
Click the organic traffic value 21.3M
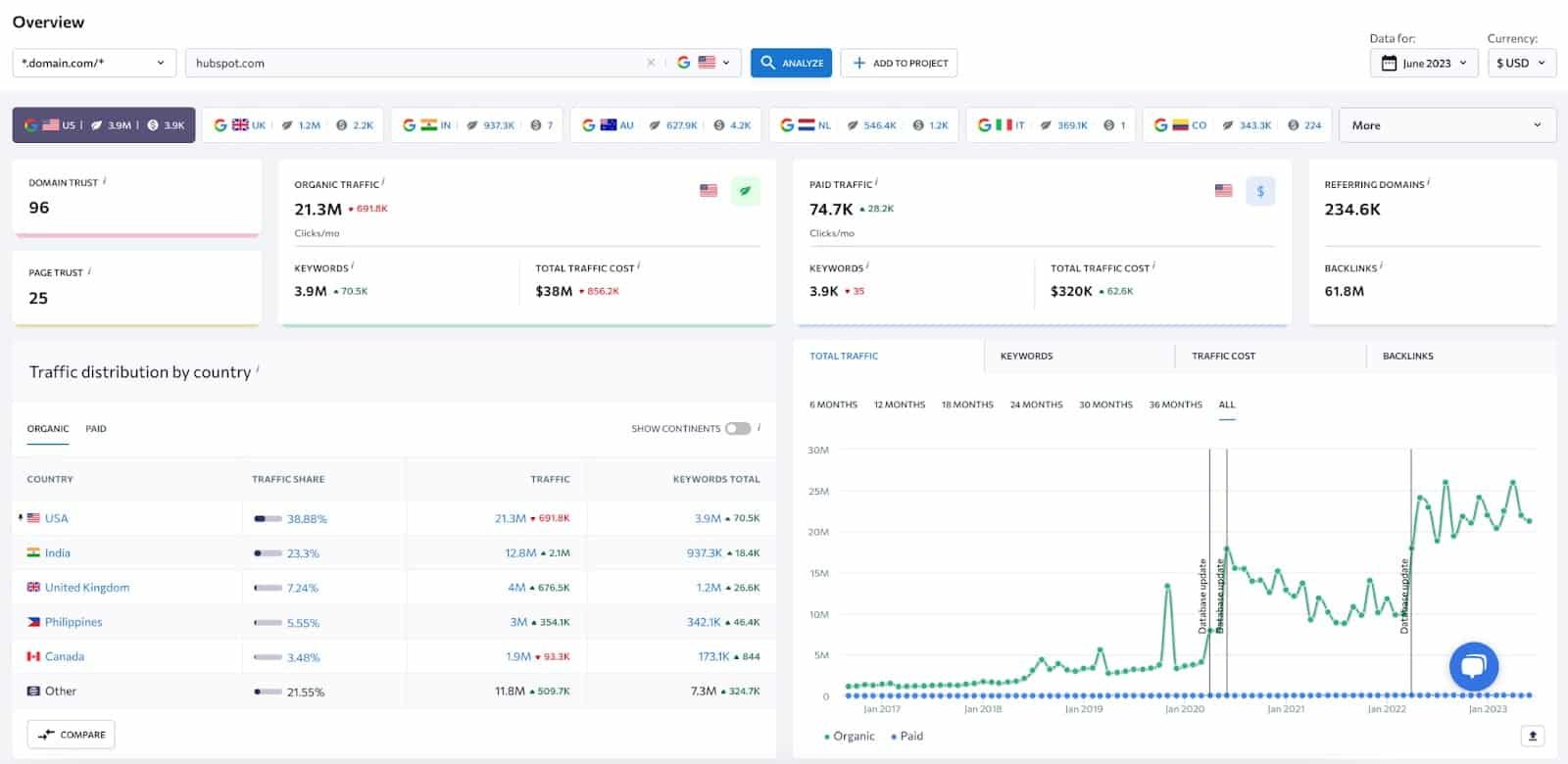pos(318,209)
